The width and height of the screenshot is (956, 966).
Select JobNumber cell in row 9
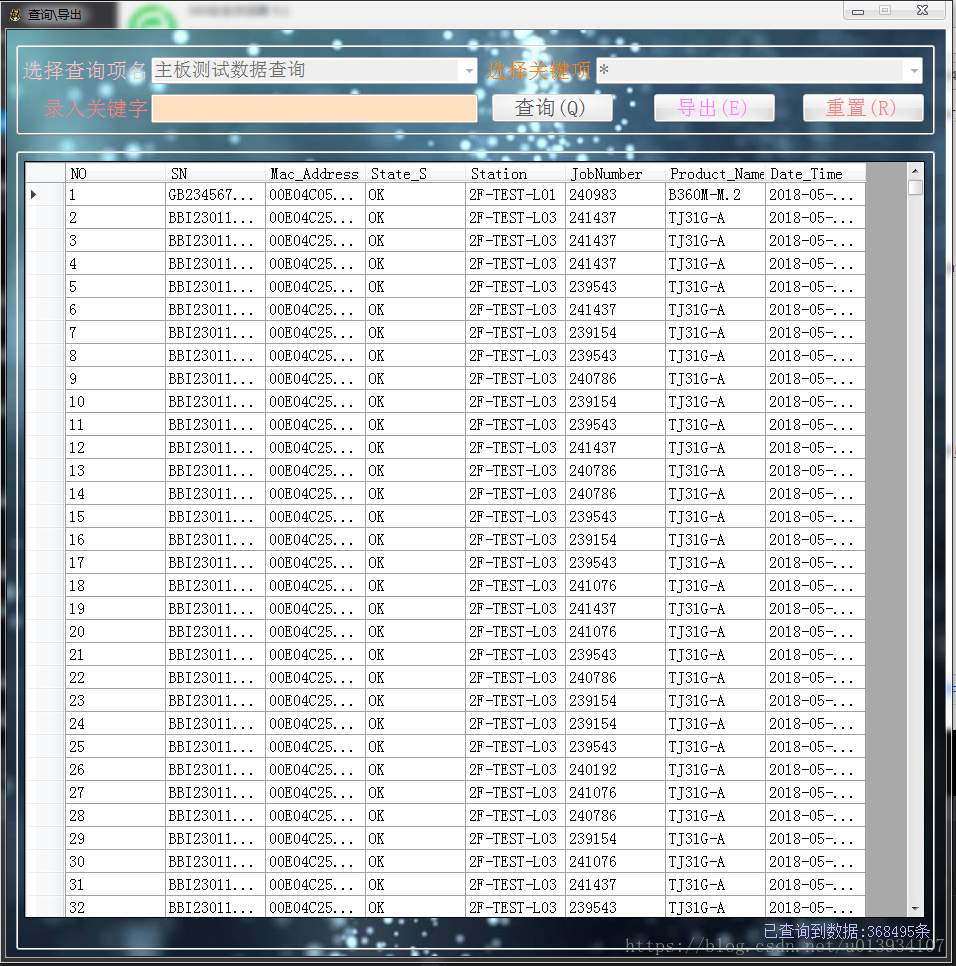(615, 379)
